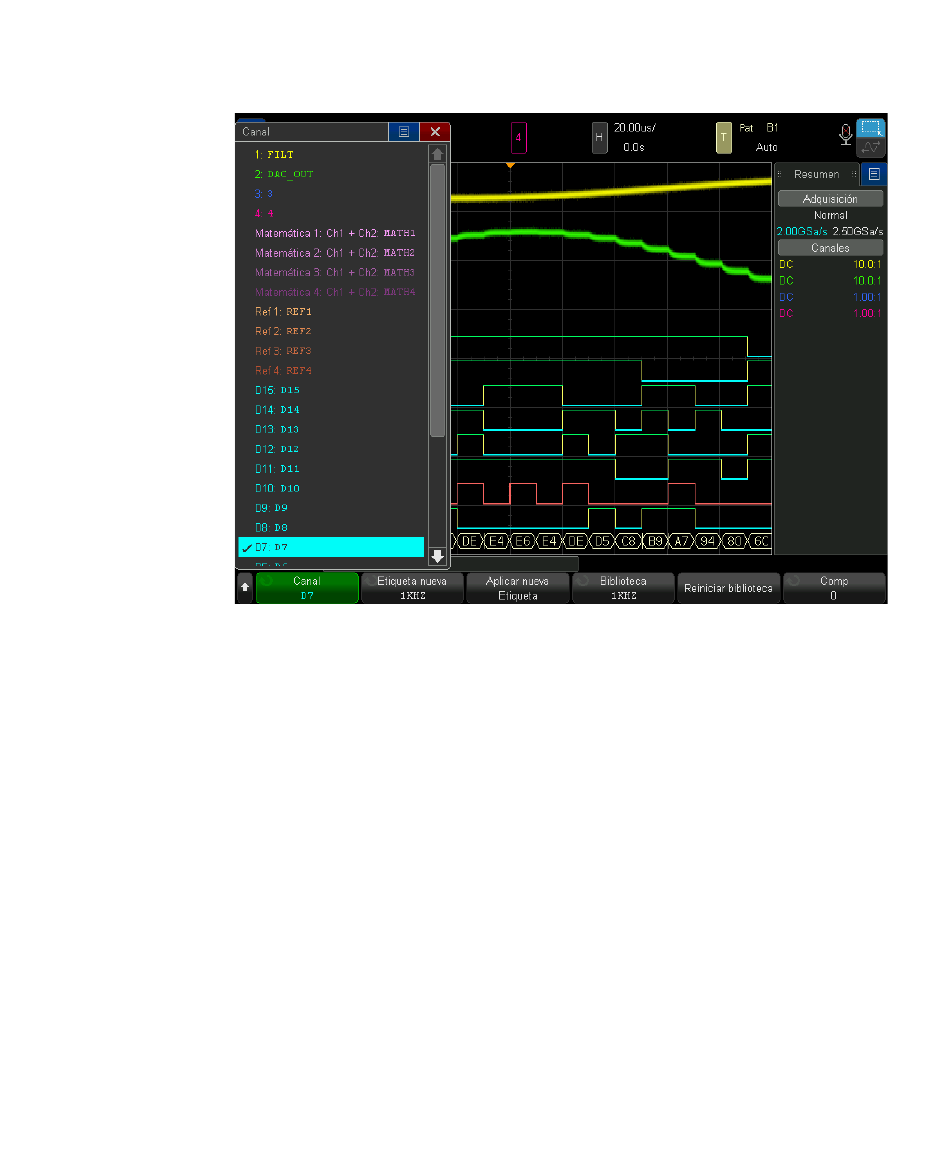950x1165 pixels.
Task: Click the Pat trigger type label
Action: [746, 128]
